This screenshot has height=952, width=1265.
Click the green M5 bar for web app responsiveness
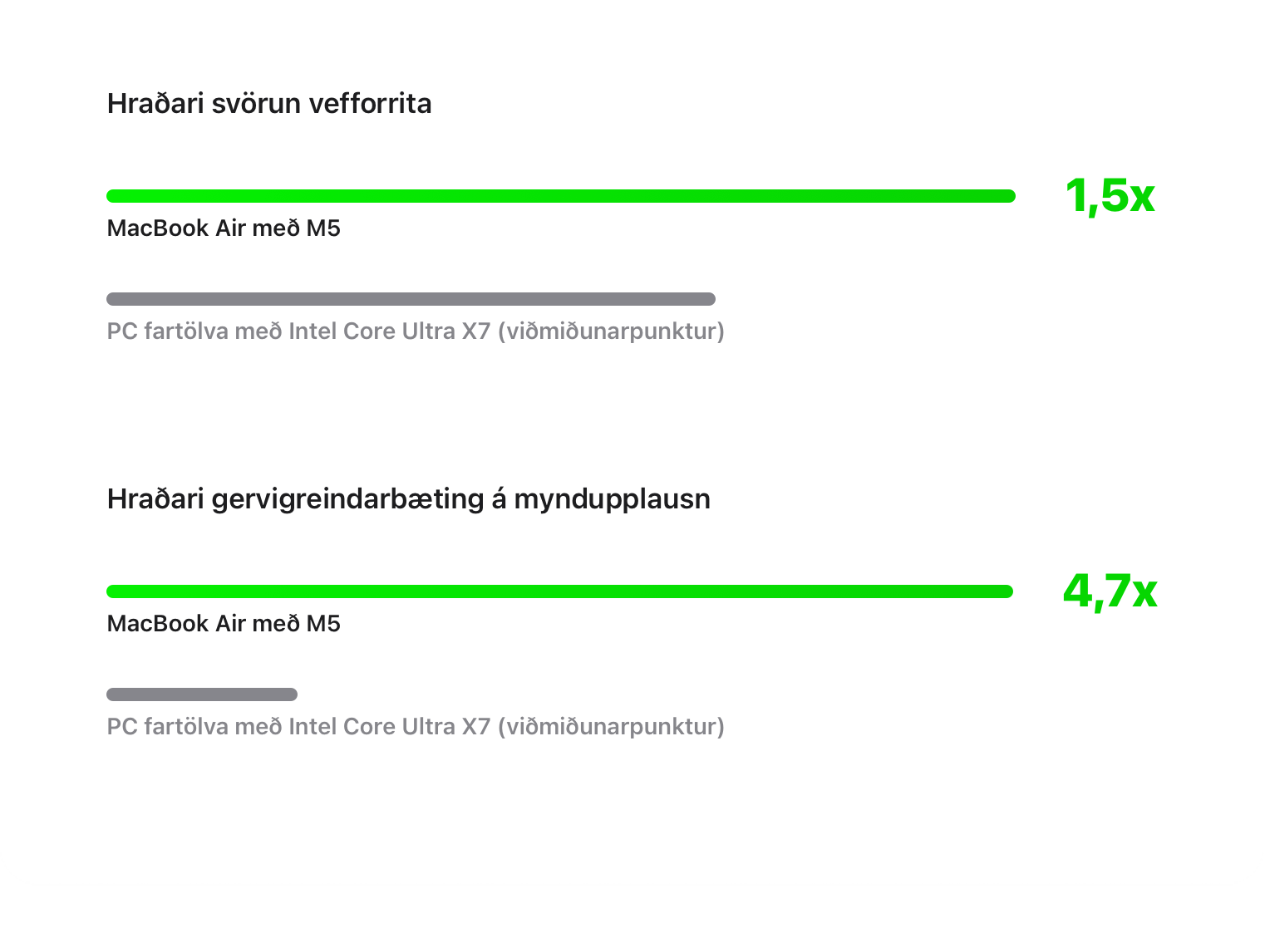coord(560,196)
